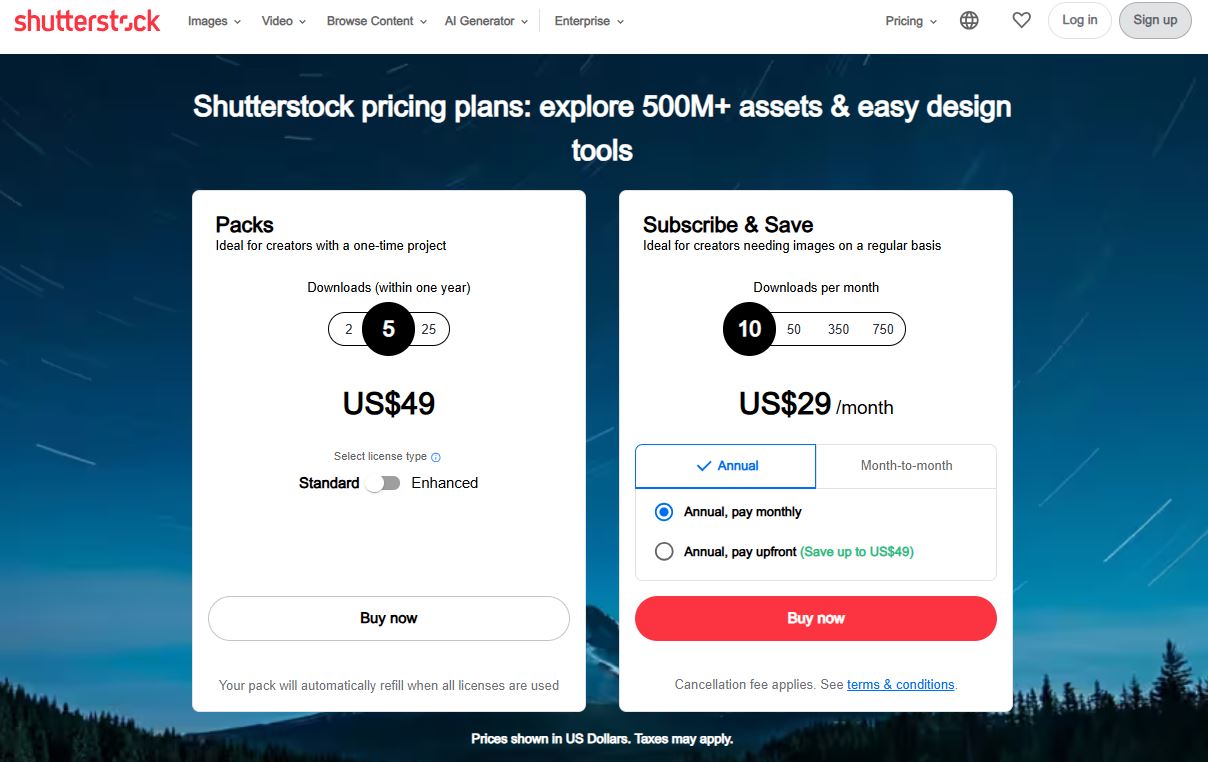Open the Enterprise dropdown

(589, 21)
